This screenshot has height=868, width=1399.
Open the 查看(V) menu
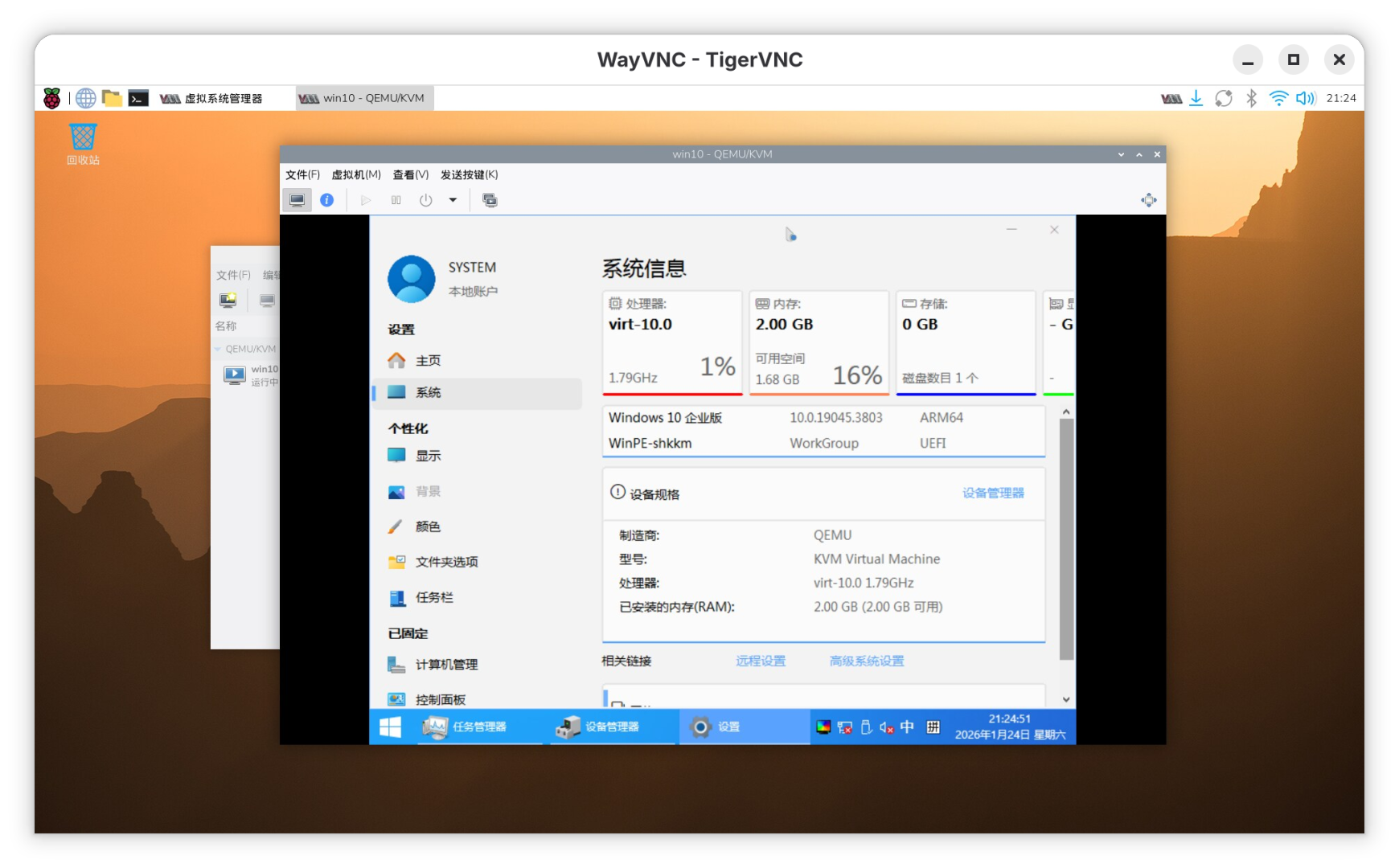pos(410,174)
